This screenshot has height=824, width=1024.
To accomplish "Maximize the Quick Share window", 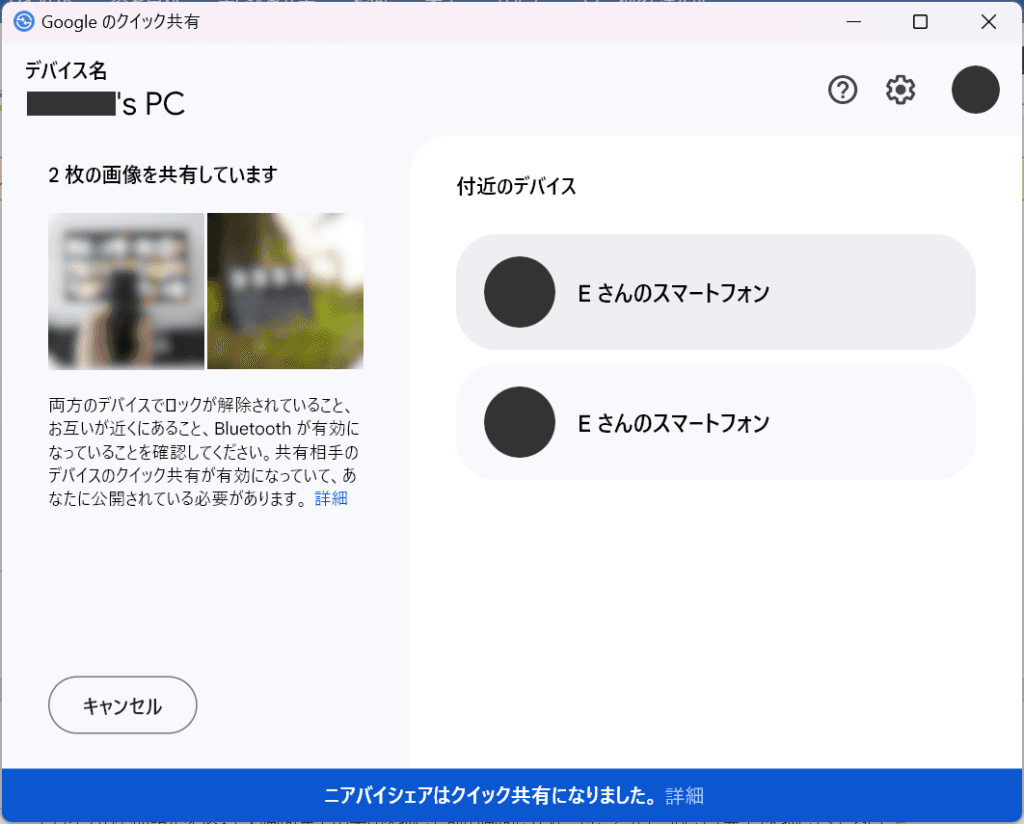I will pyautogui.click(x=920, y=21).
